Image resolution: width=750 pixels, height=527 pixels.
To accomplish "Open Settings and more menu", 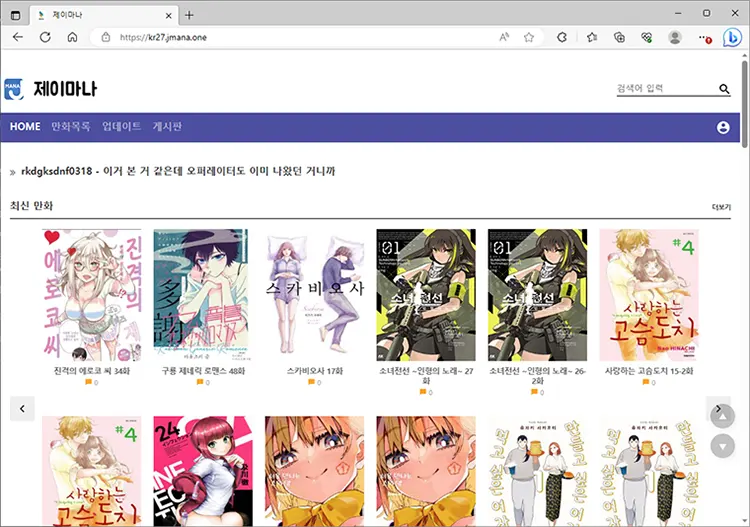I will click(704, 37).
